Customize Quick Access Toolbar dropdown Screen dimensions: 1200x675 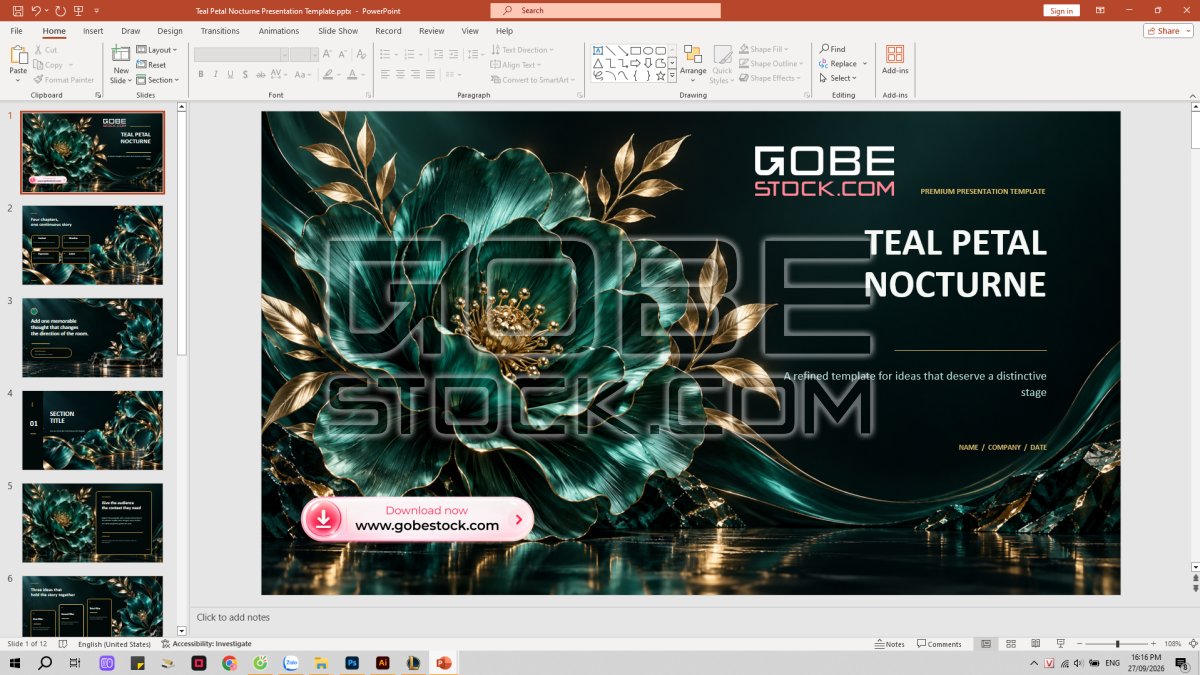pyautogui.click(x=97, y=10)
